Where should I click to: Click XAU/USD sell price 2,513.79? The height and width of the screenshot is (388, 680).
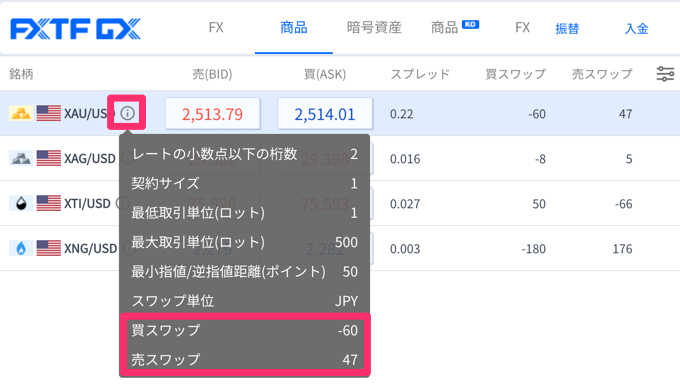pyautogui.click(x=212, y=114)
